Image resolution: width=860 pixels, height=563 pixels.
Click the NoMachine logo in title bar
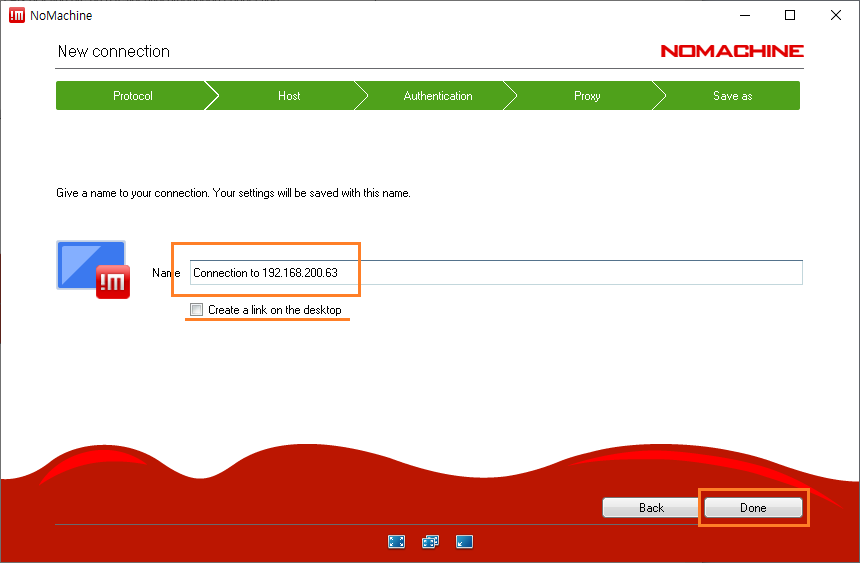click(17, 15)
